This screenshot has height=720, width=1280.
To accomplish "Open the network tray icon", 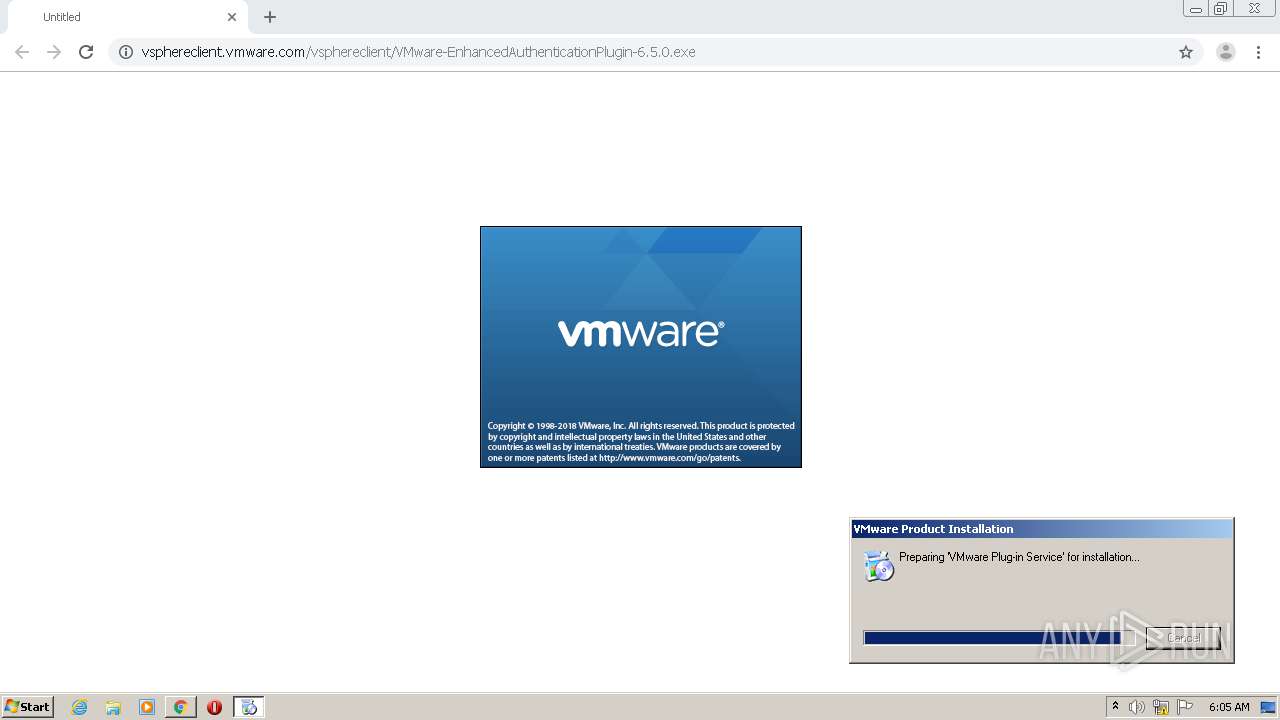I will coord(1161,707).
